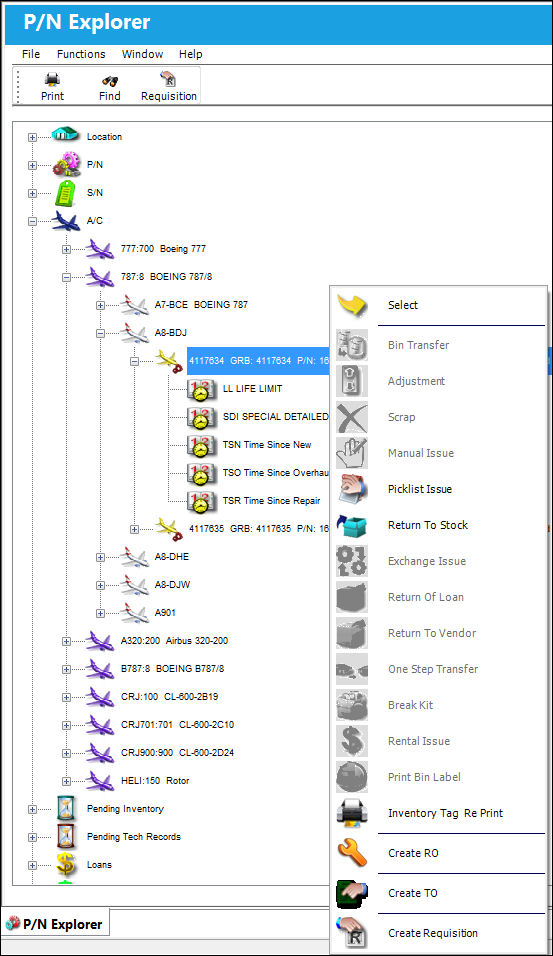Select B787:8 BOEING B787/8 row

tap(172, 669)
